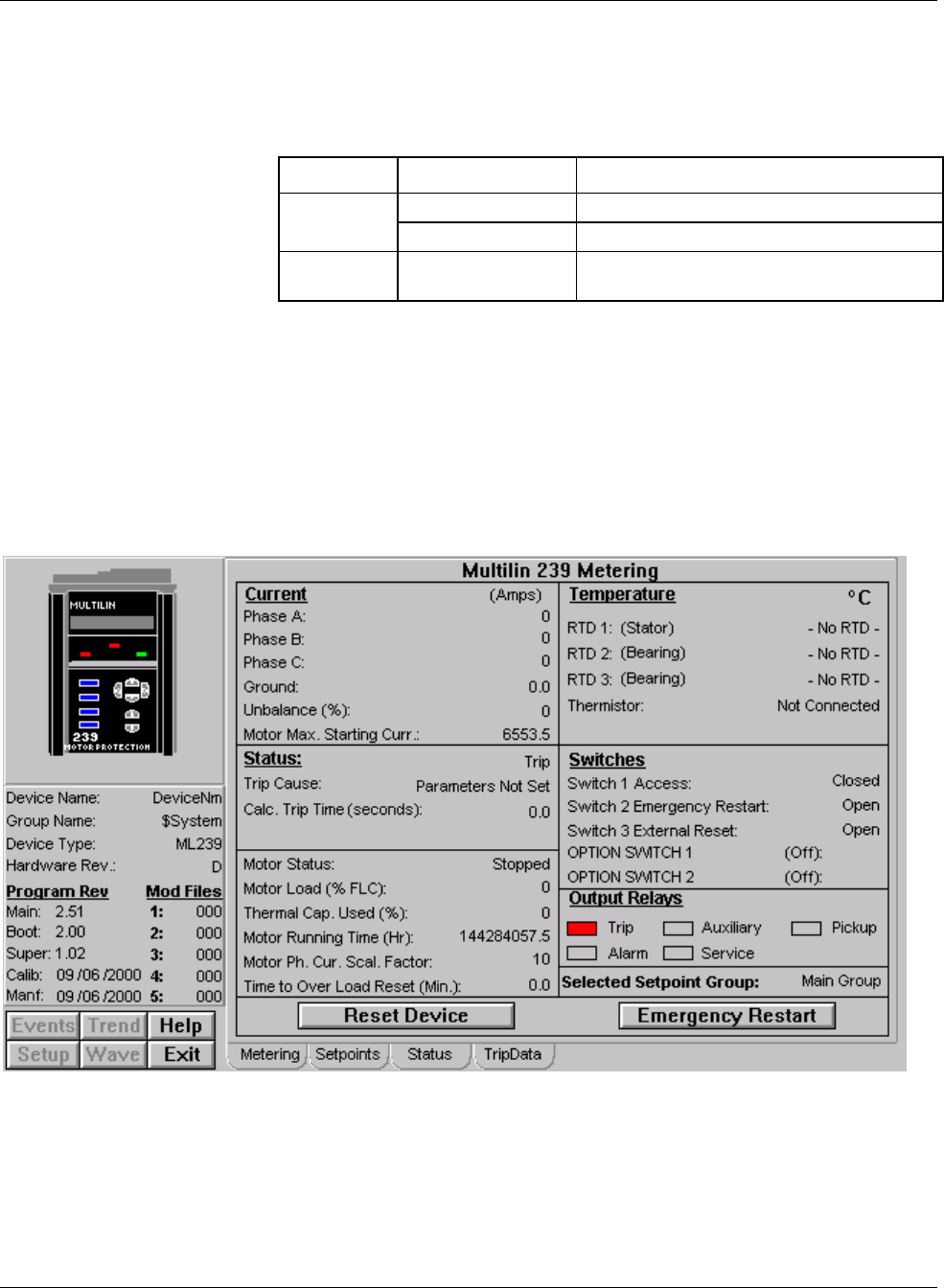
Task: Click the ML239 device type value
Action: (198, 844)
